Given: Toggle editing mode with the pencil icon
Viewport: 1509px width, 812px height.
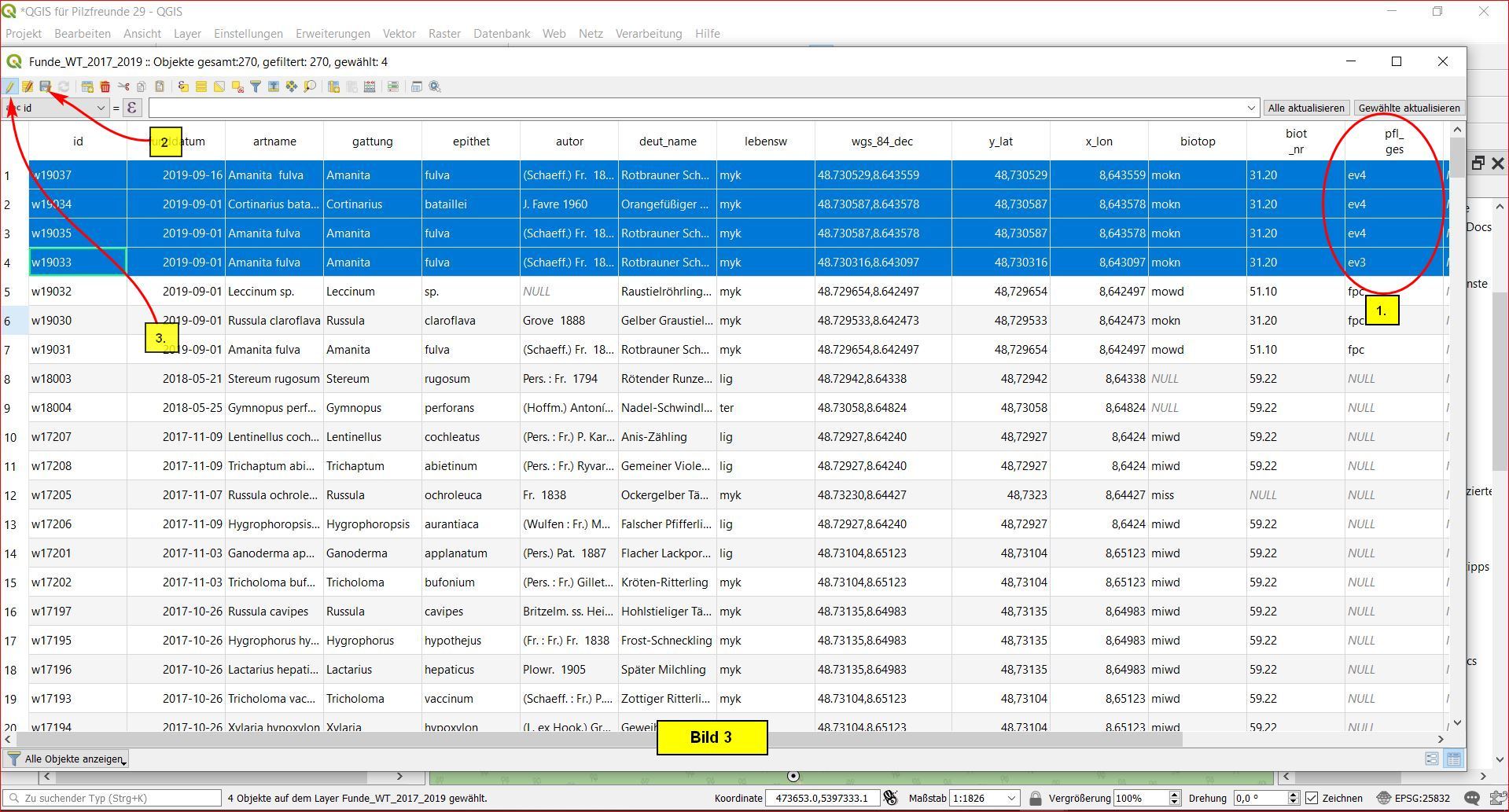Looking at the screenshot, I should pyautogui.click(x=10, y=86).
